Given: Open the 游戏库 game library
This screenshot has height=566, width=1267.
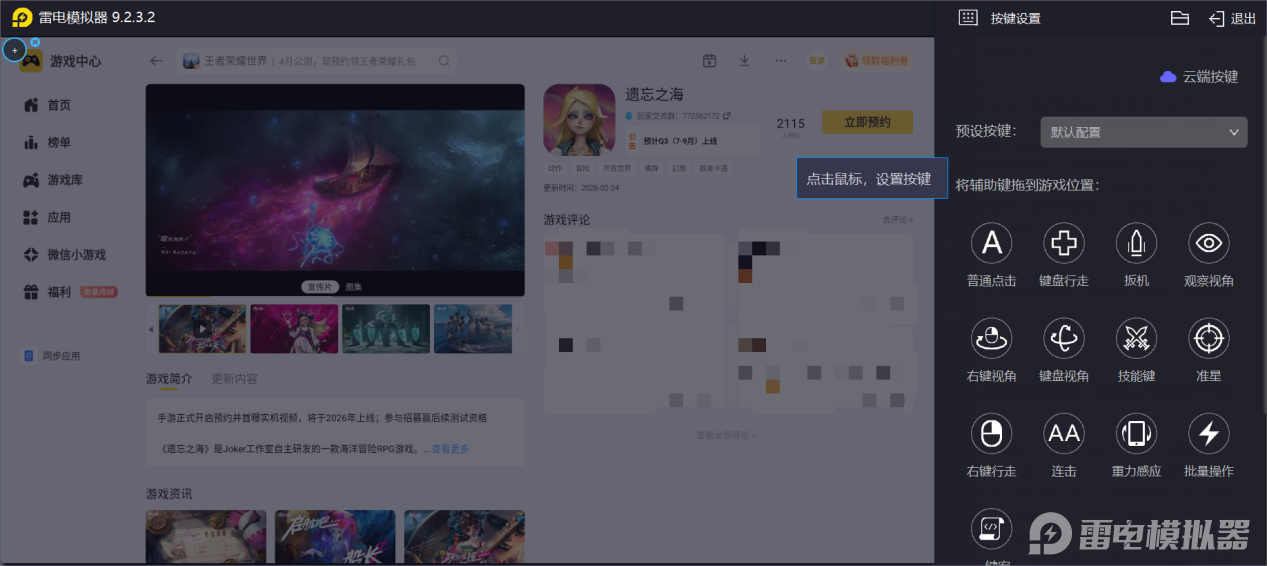Looking at the screenshot, I should (x=52, y=180).
